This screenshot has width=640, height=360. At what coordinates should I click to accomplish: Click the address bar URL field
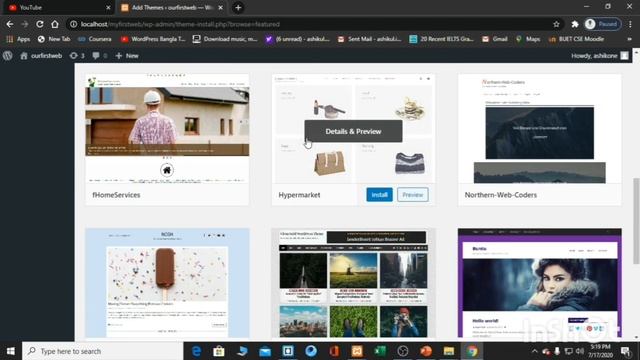click(314, 24)
